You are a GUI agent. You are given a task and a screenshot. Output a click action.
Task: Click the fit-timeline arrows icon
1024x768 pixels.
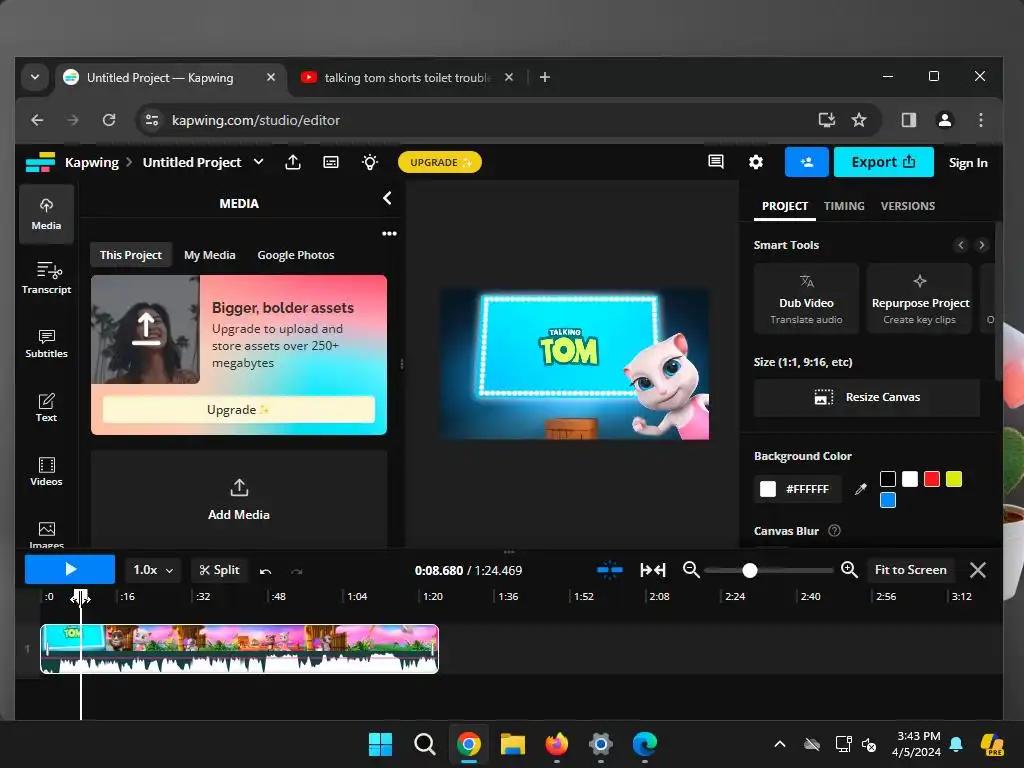point(652,570)
